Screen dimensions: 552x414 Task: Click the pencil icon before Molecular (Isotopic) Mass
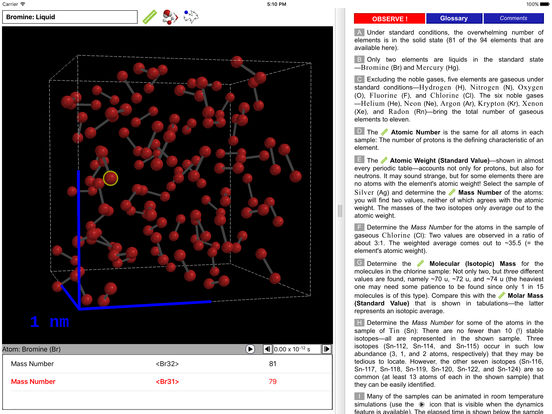click(420, 263)
